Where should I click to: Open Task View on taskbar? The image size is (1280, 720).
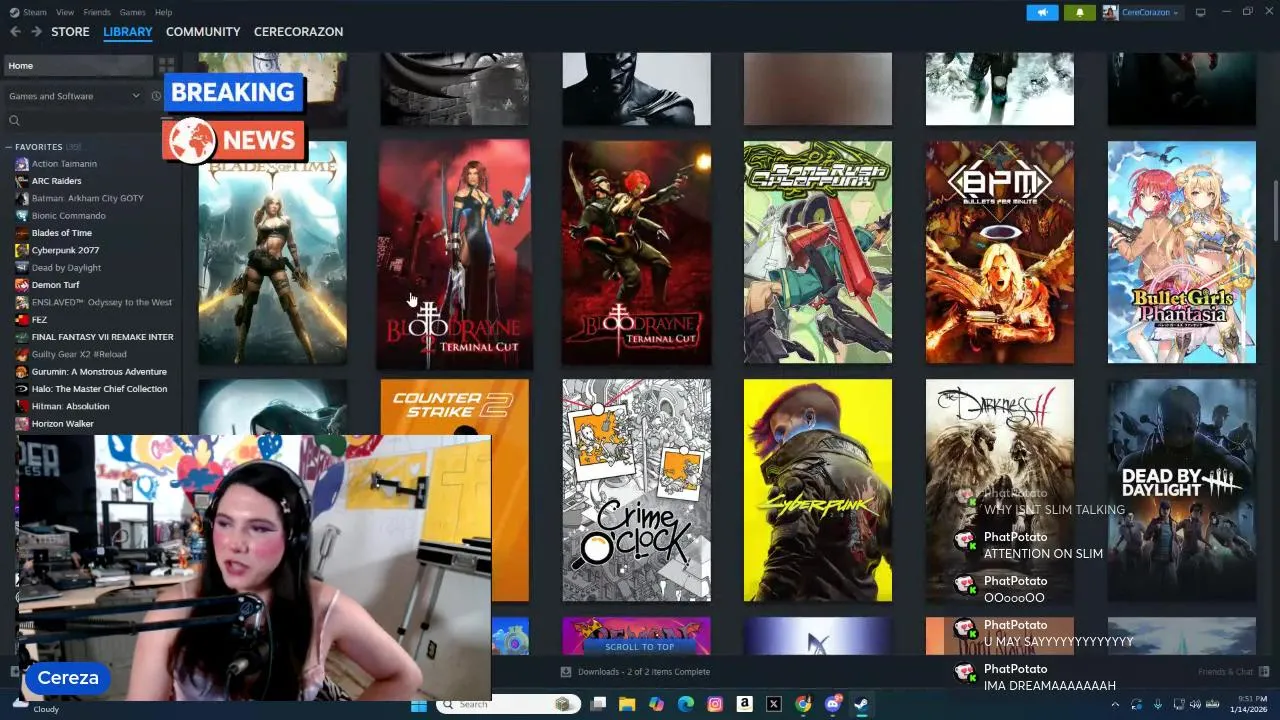tap(598, 704)
